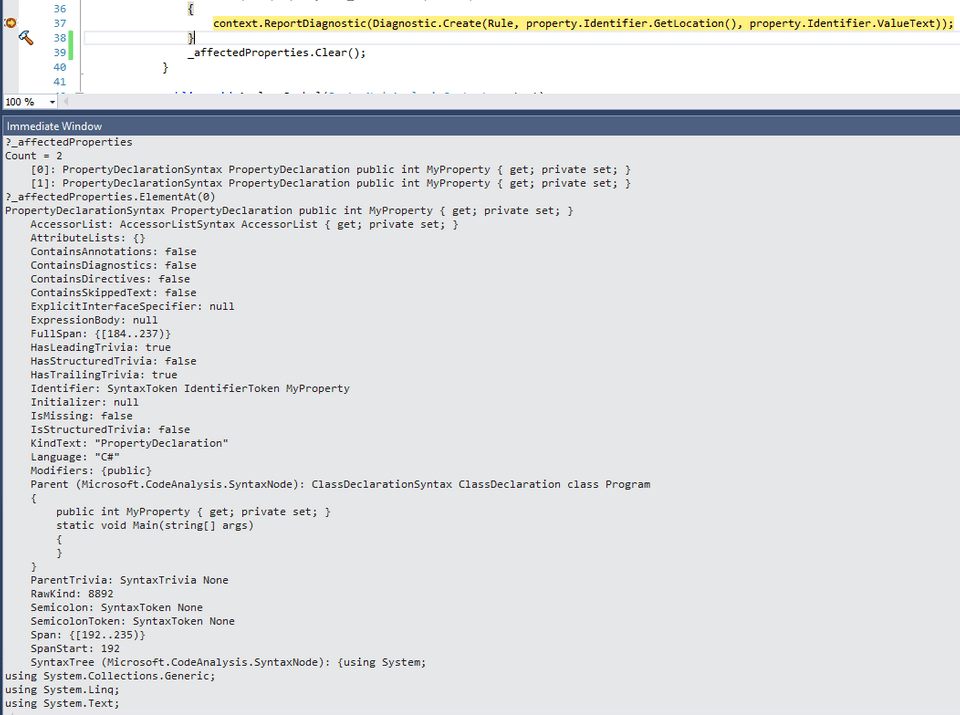Click the _affectedProperties.Clear(); code line
This screenshot has width=960, height=715.
click(277, 53)
